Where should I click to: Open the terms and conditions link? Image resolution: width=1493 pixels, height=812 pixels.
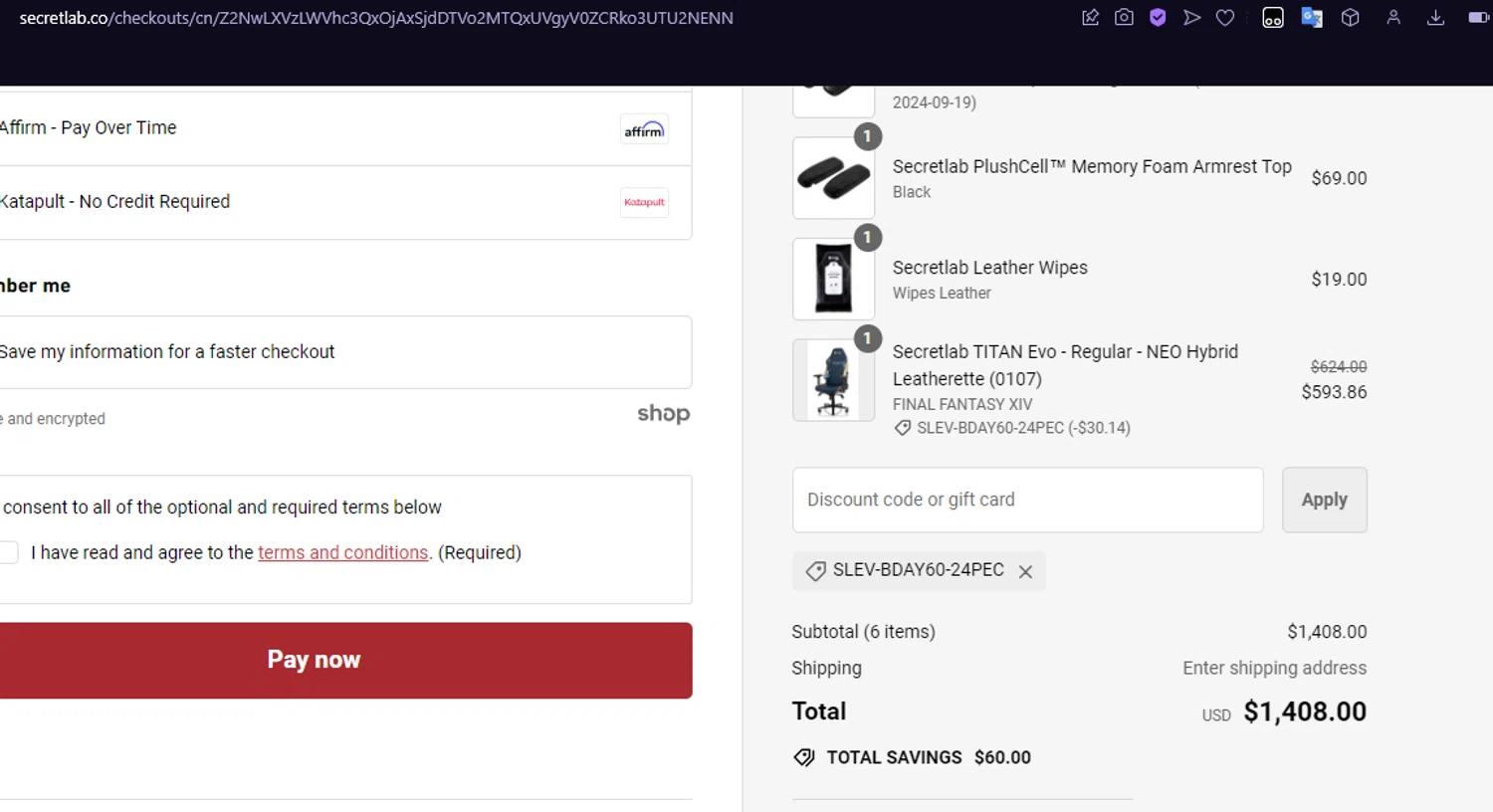[x=342, y=552]
